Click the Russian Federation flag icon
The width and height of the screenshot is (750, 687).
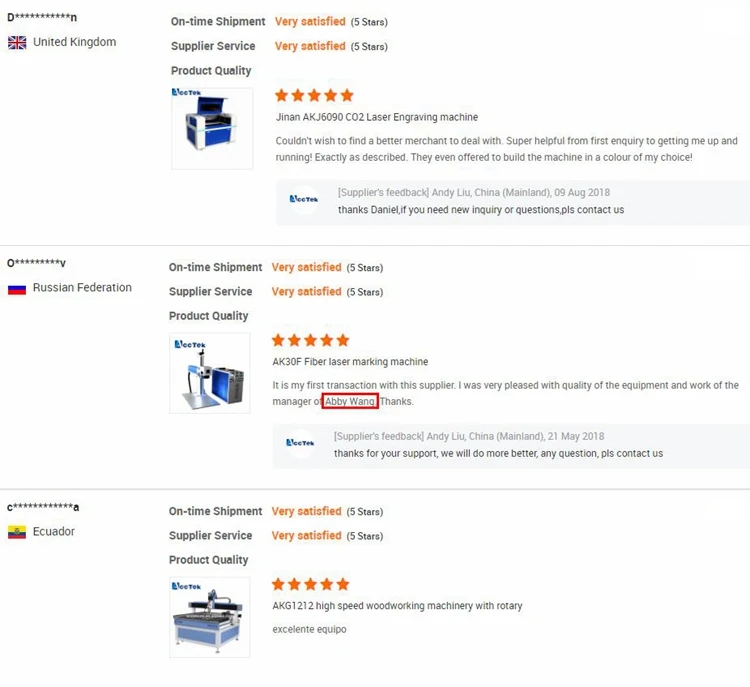tap(17, 288)
